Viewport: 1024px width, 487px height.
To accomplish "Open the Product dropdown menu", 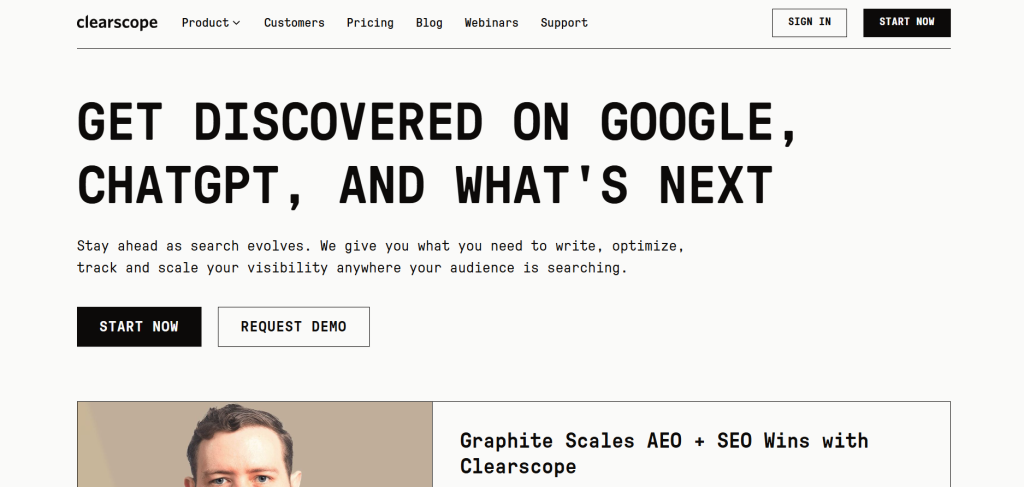I will (x=205, y=23).
